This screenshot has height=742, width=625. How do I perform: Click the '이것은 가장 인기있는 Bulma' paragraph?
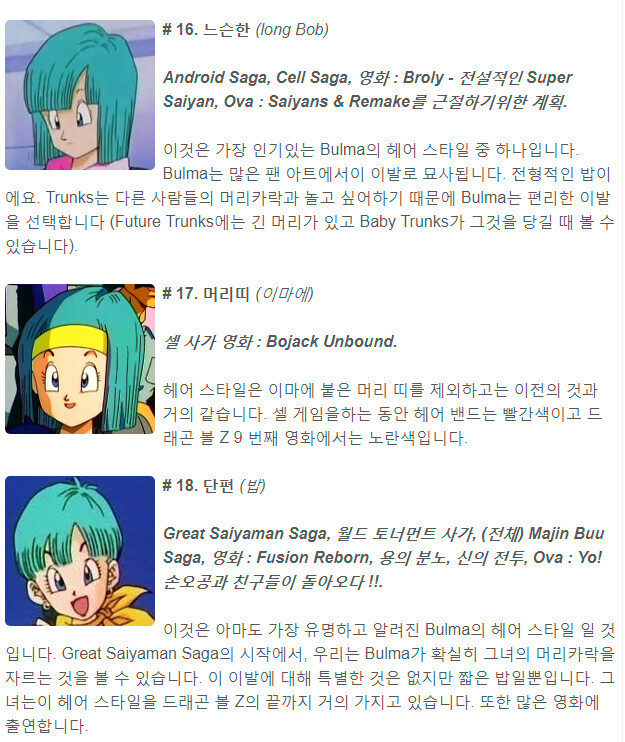click(310, 198)
